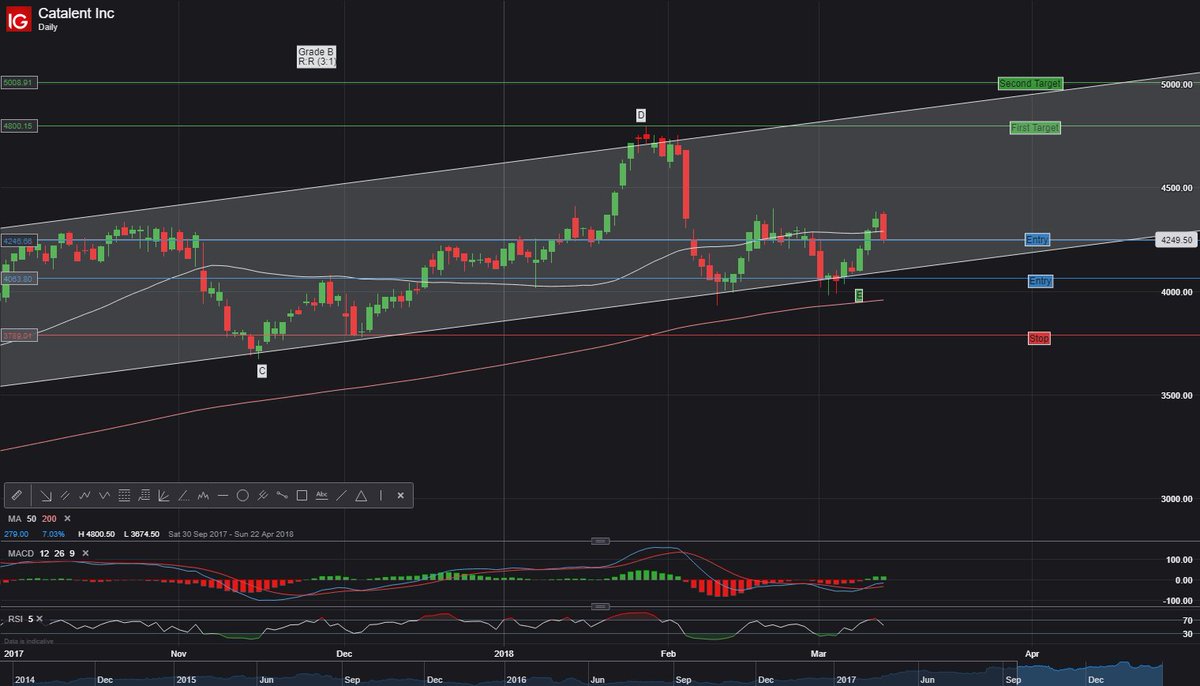Select the ruler measure tool
The width and height of the screenshot is (1200, 686).
(16, 495)
